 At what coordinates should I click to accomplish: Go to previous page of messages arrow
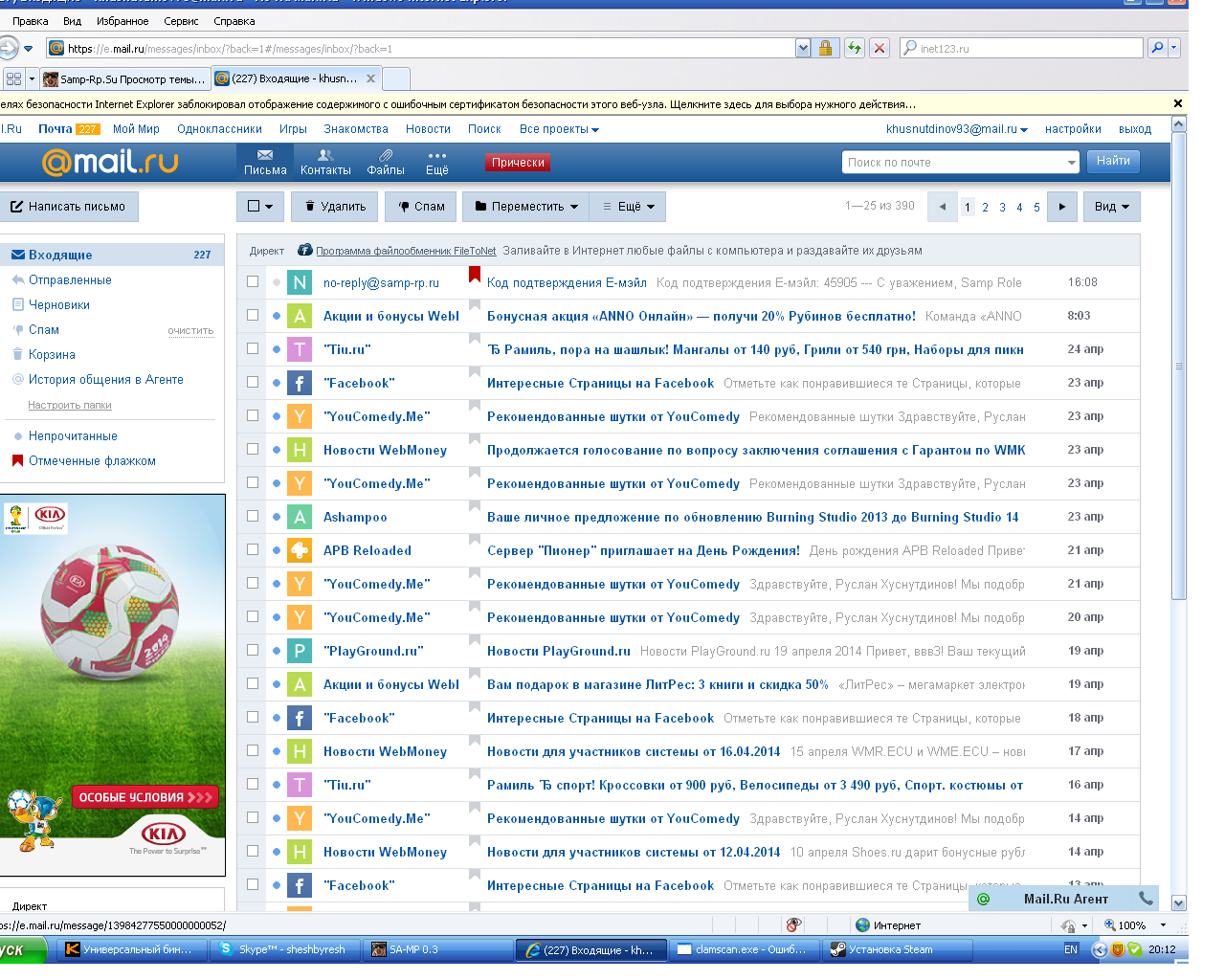pyautogui.click(x=943, y=207)
